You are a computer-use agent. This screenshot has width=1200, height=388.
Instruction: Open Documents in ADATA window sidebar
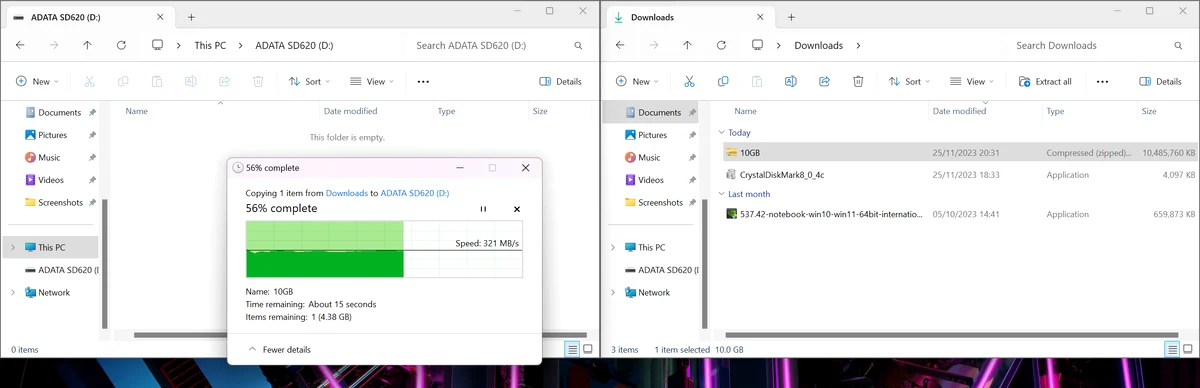(x=60, y=113)
